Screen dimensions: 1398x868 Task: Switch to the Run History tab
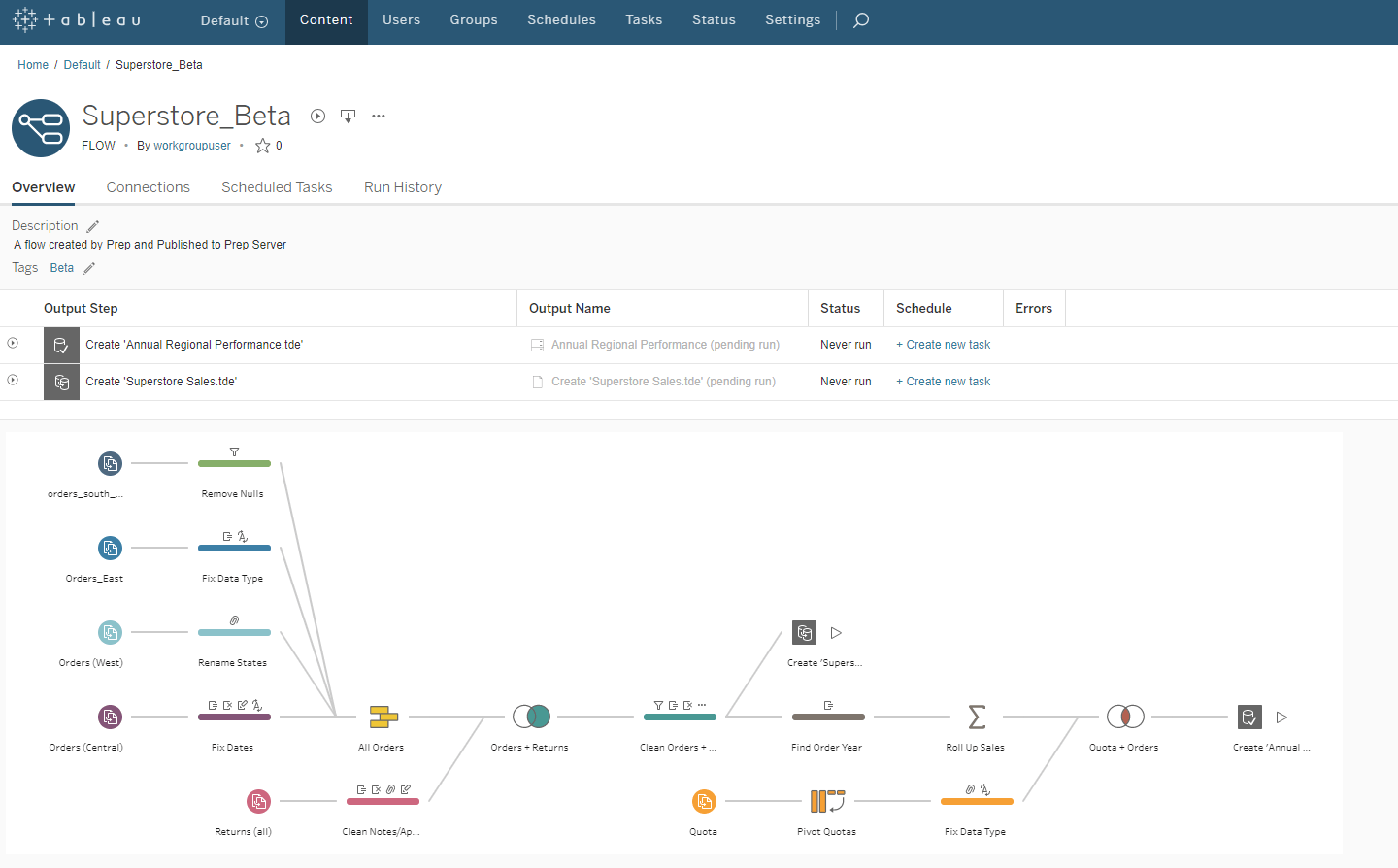click(403, 187)
